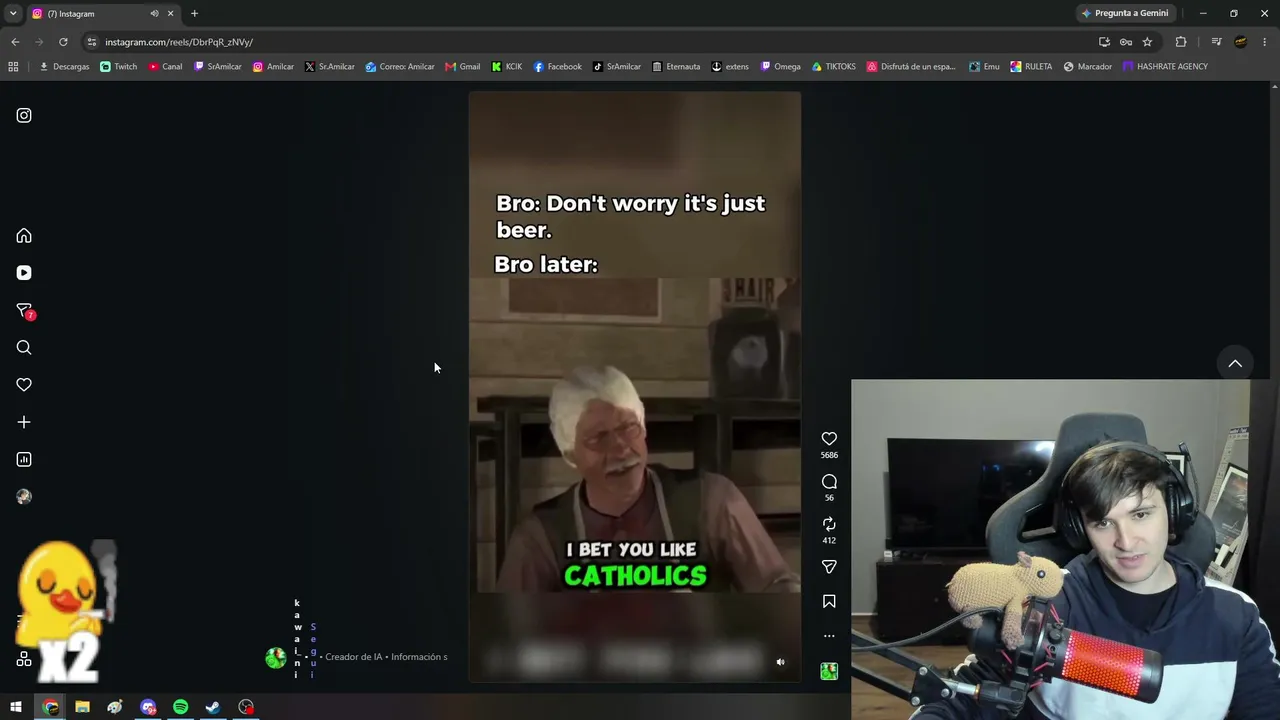Click the Seguir follow link
Screen dimensions: 1280x720
click(x=313, y=650)
